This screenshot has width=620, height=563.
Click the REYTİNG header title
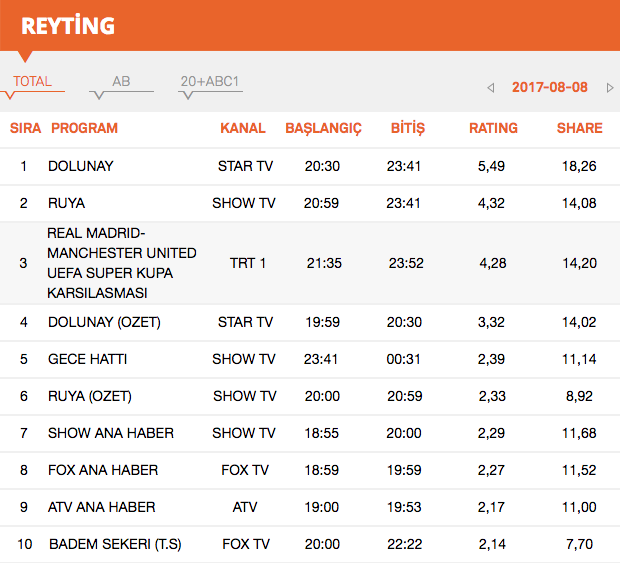(68, 25)
